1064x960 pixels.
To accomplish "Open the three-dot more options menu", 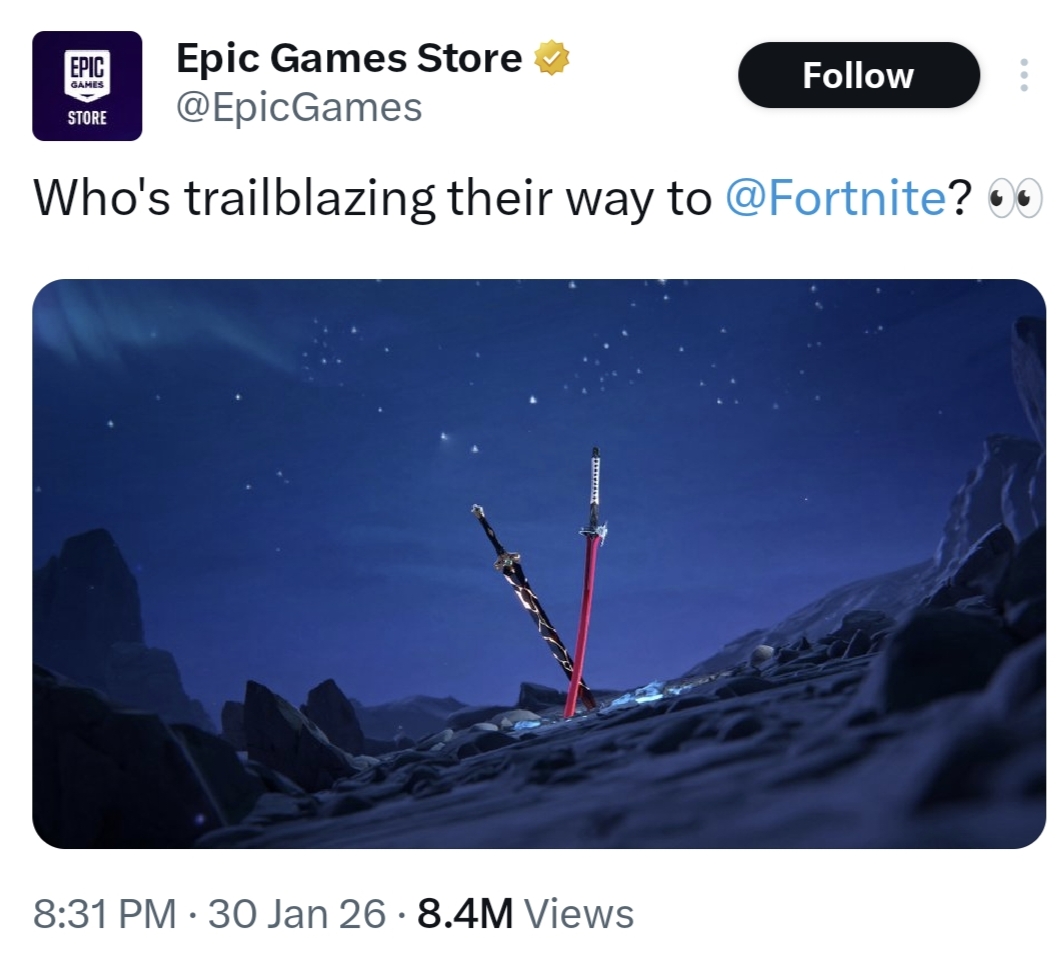I will tap(1024, 75).
